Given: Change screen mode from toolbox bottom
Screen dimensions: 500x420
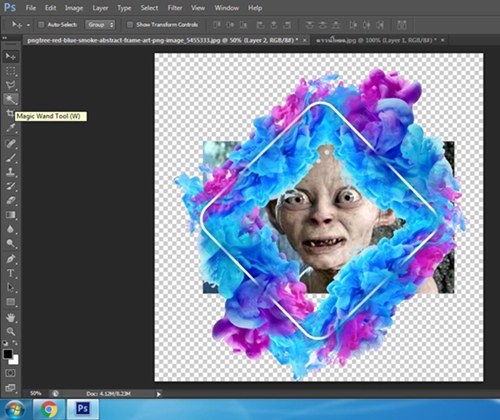Looking at the screenshot, I should click(10, 388).
